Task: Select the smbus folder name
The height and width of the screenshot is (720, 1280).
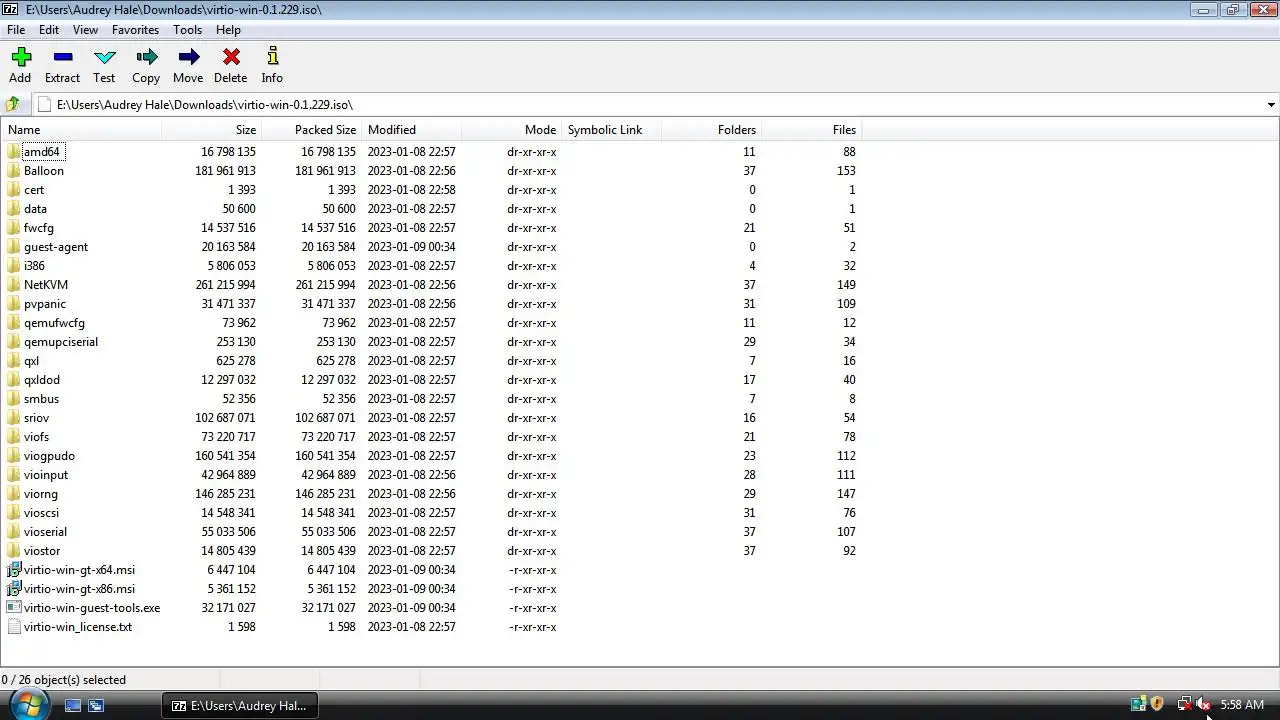Action: 41,399
